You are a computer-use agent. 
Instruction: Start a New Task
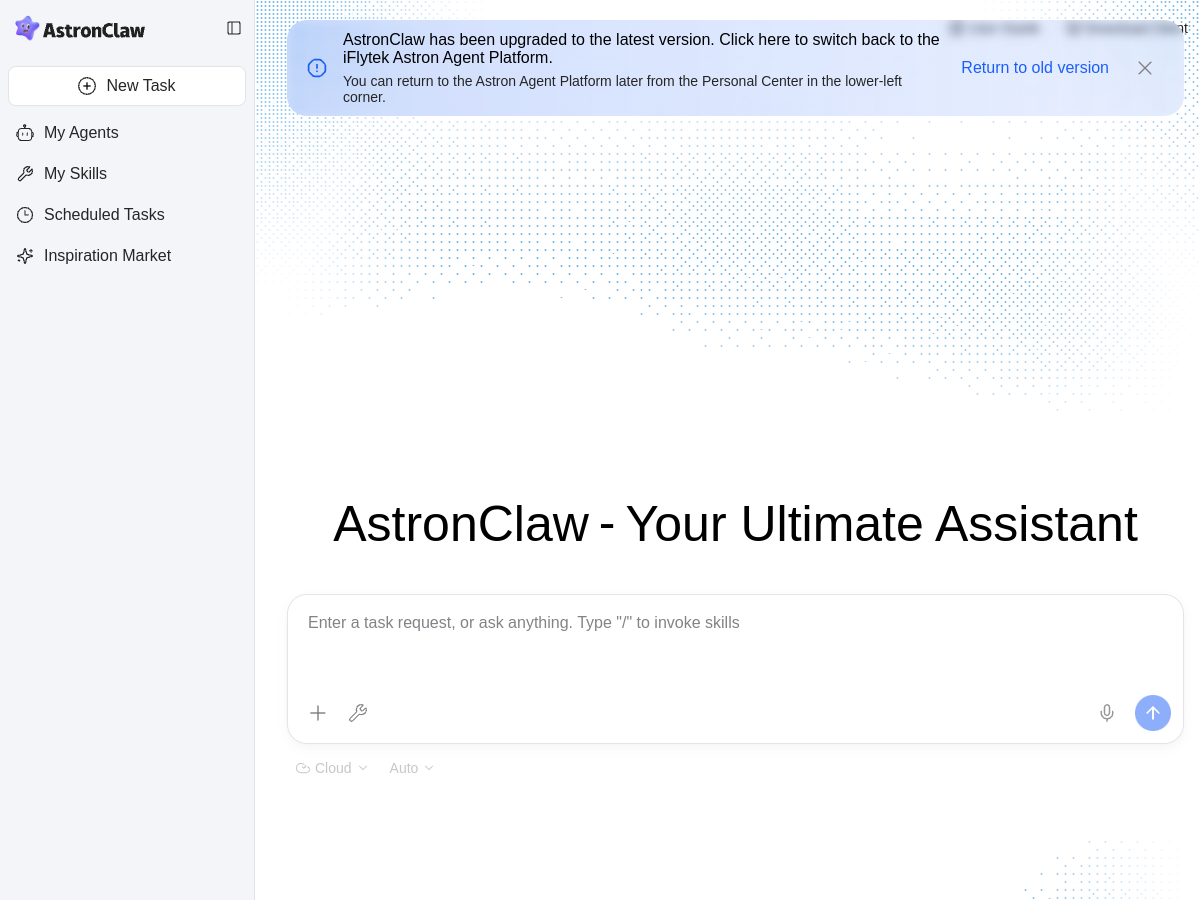point(127,86)
